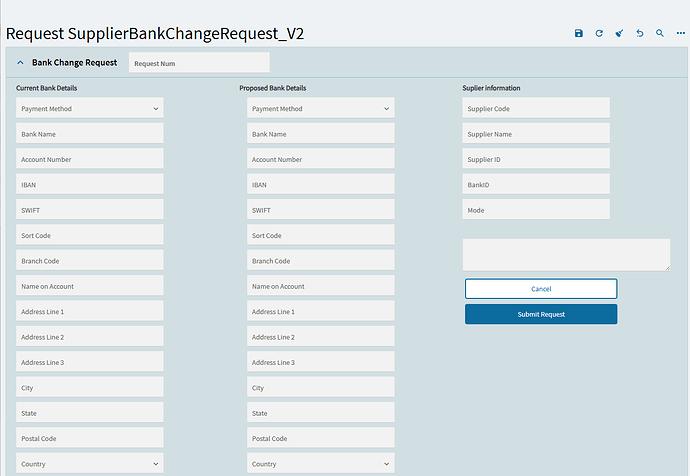
Task: Click the current Name on Account field
Action: point(90,286)
